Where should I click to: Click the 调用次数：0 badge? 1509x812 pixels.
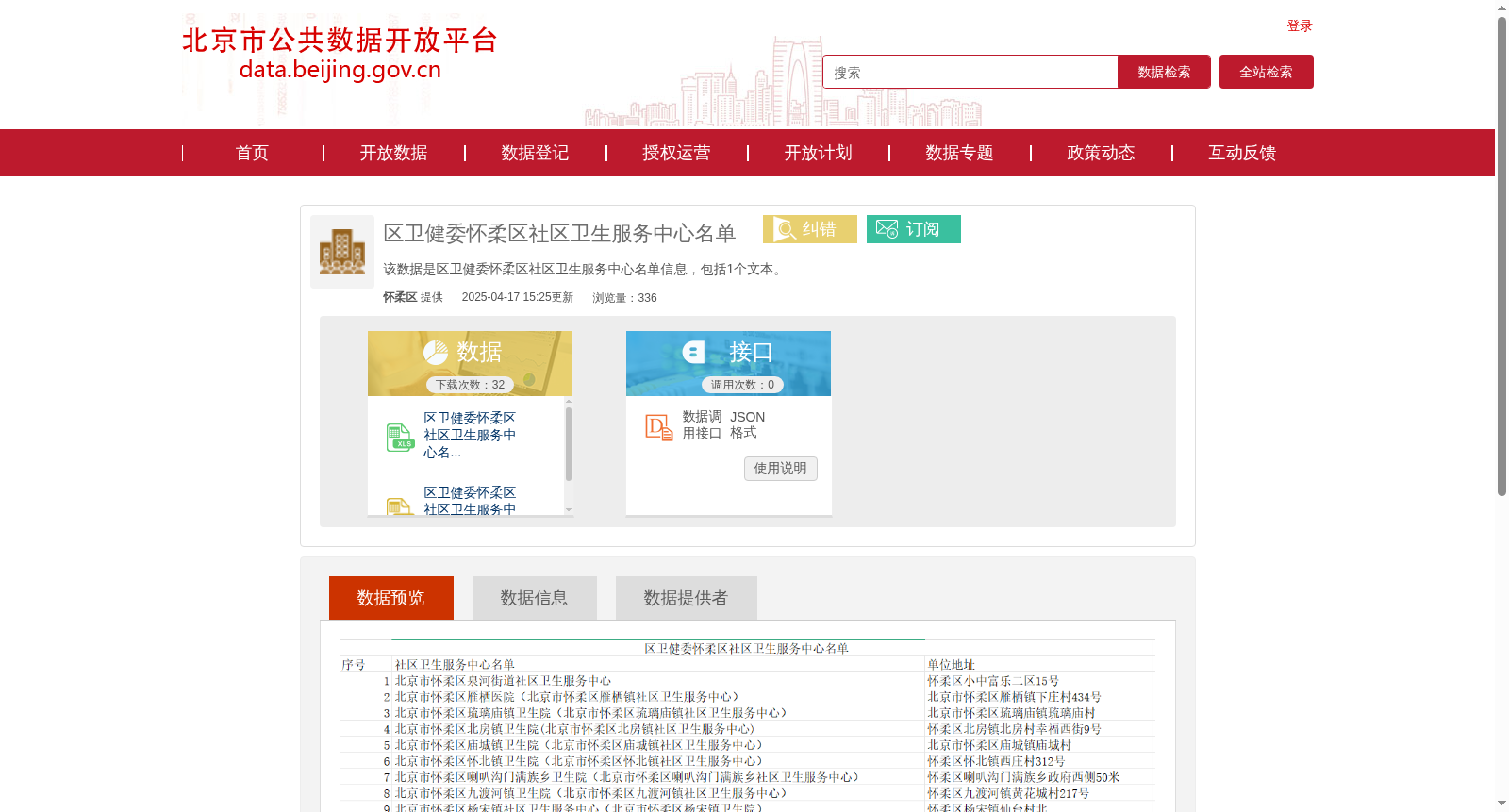[742, 385]
